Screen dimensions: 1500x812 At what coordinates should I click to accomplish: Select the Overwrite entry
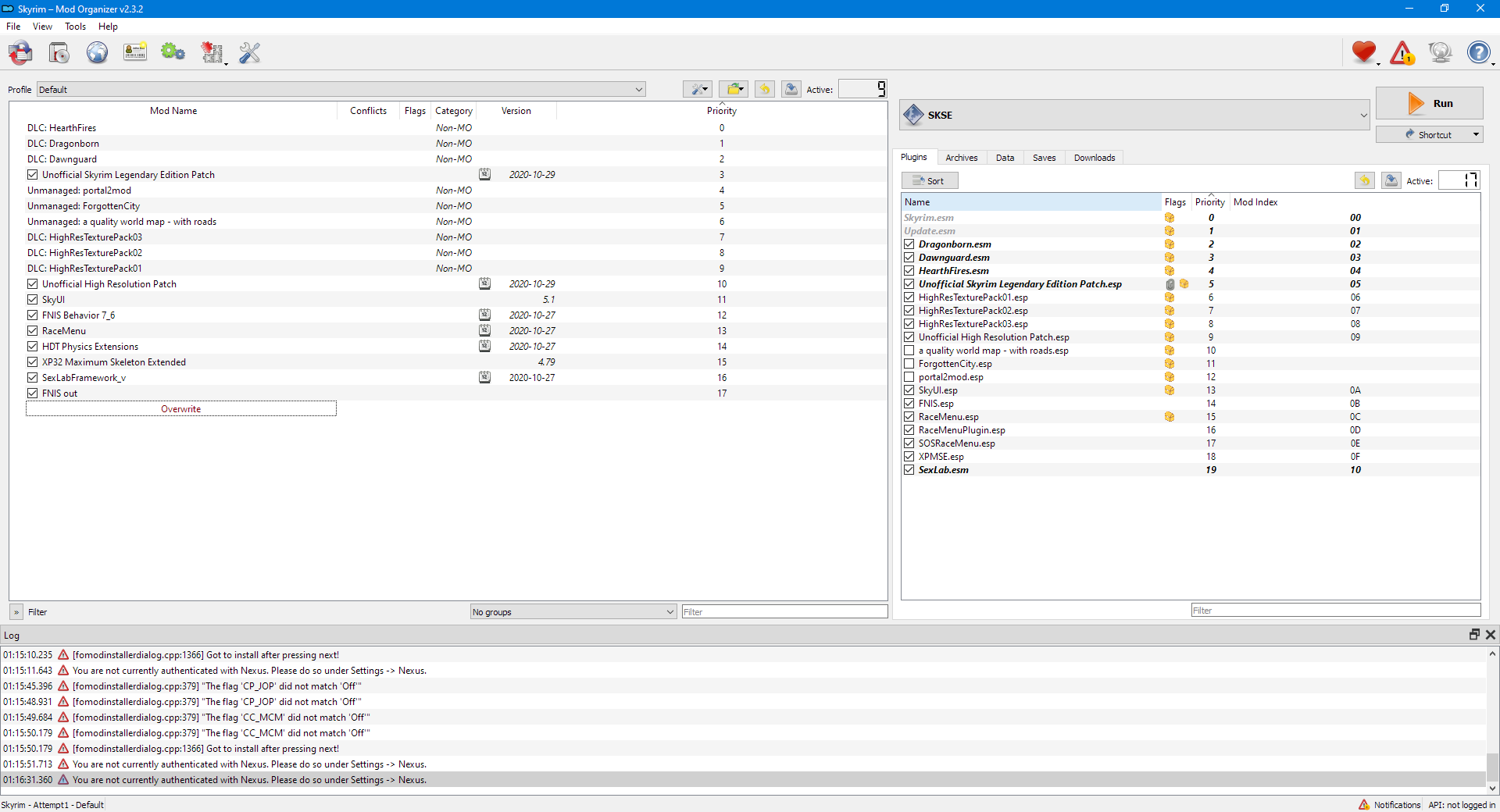pos(181,409)
